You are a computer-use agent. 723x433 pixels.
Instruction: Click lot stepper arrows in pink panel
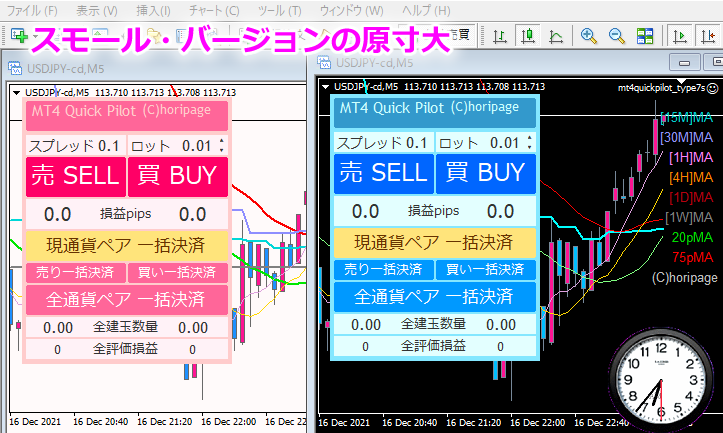pos(222,145)
